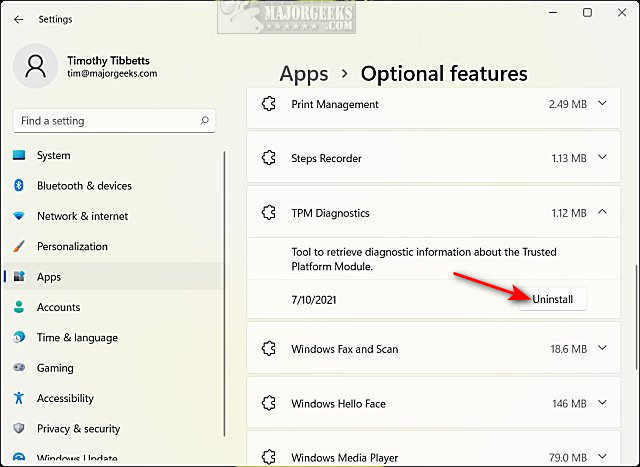Select Personalization in sidebar
This screenshot has height=467, width=640.
(x=113, y=246)
